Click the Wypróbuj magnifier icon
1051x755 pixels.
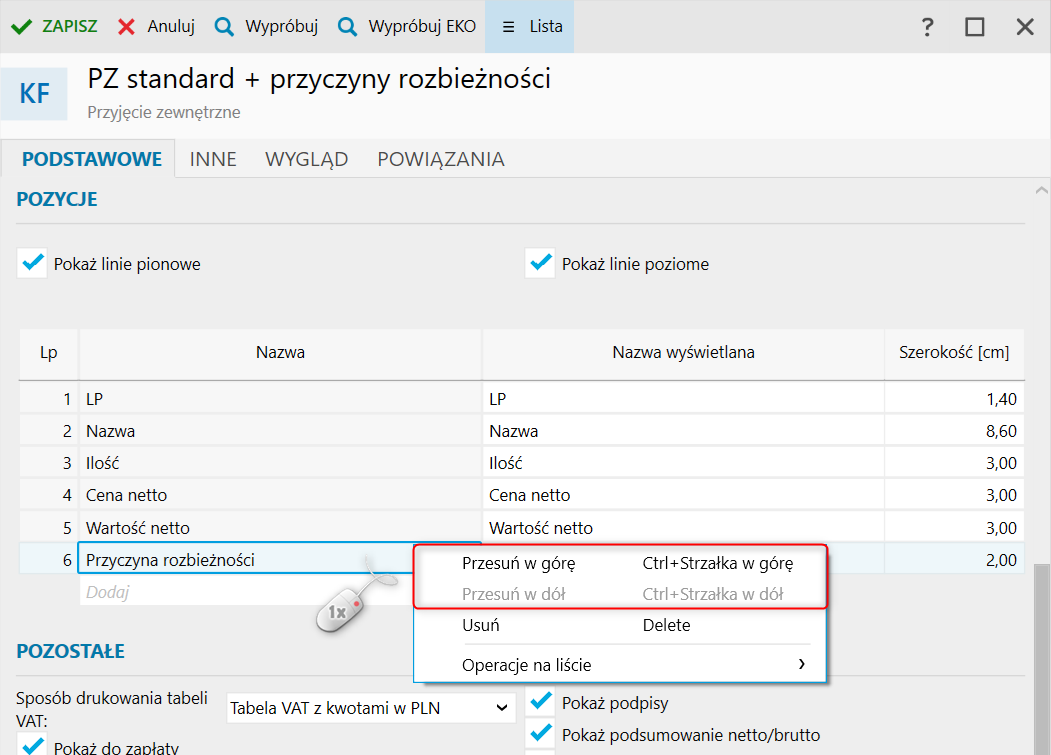(x=224, y=27)
